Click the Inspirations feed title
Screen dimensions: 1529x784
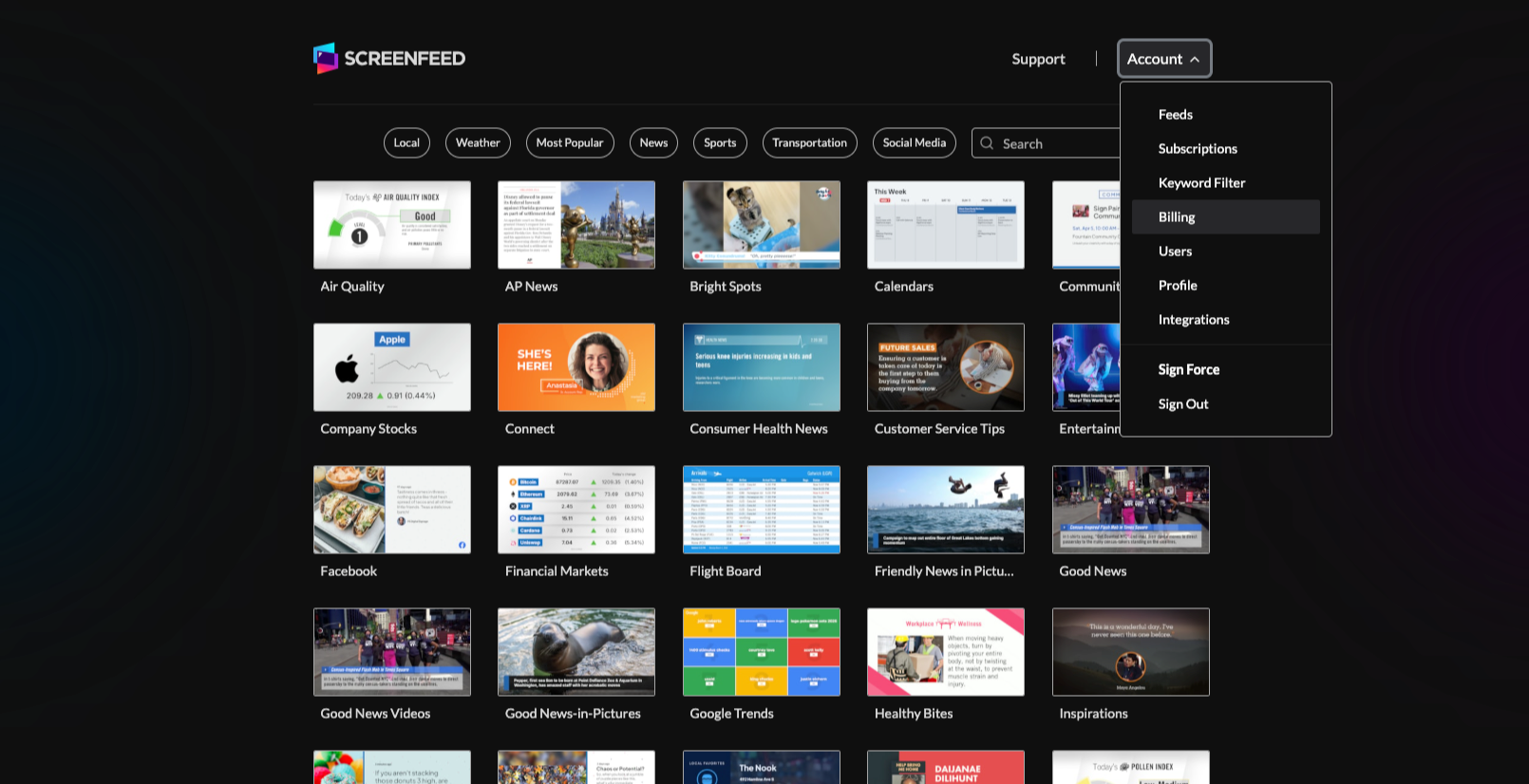[1094, 714]
